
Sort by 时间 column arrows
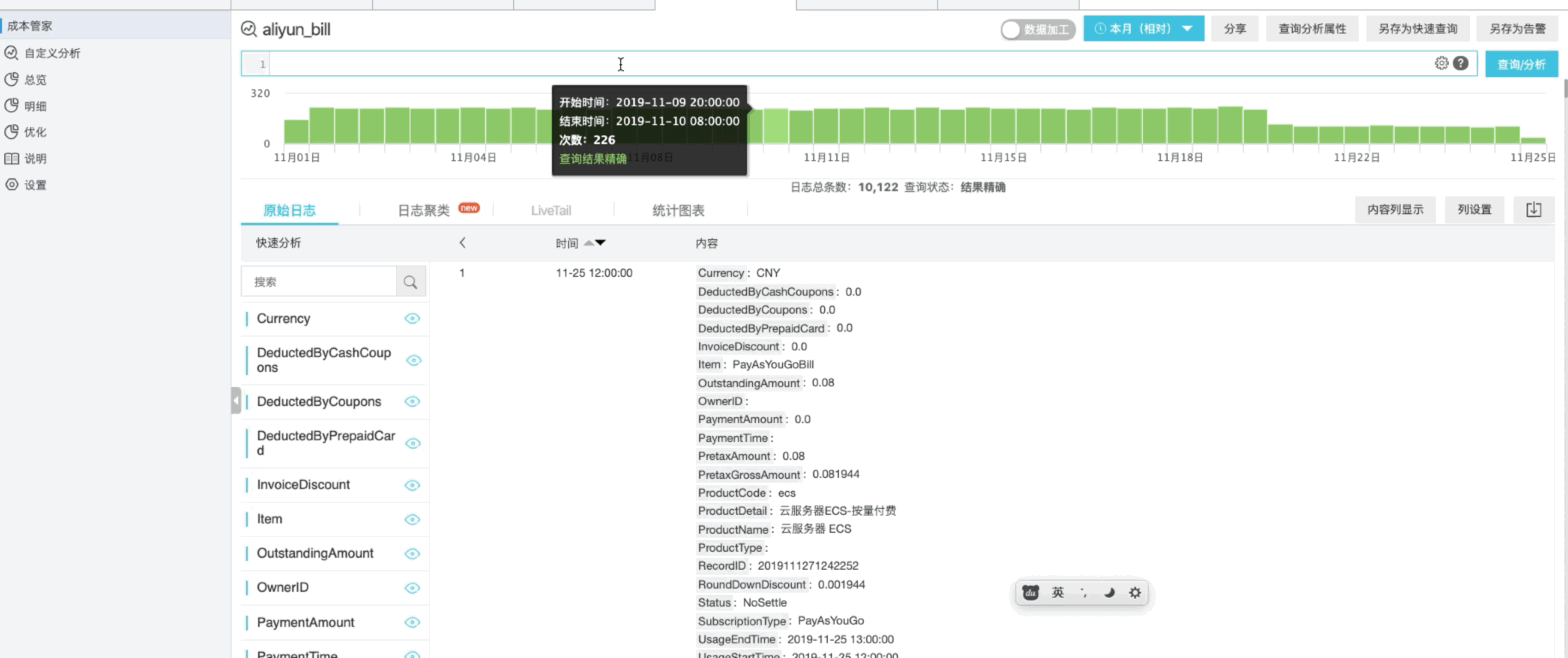point(594,243)
